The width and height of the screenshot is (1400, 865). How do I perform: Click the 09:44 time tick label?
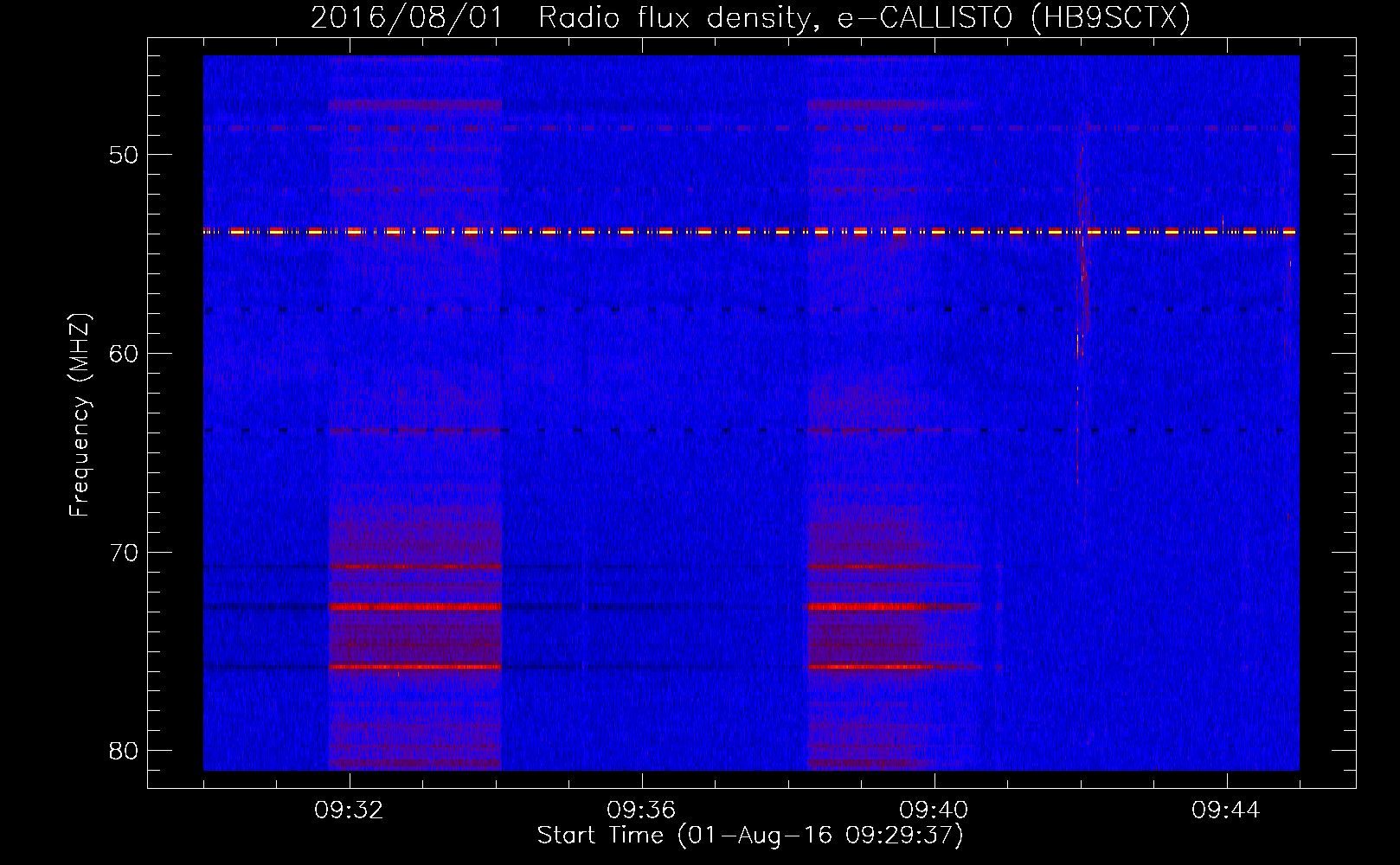pyautogui.click(x=1226, y=811)
